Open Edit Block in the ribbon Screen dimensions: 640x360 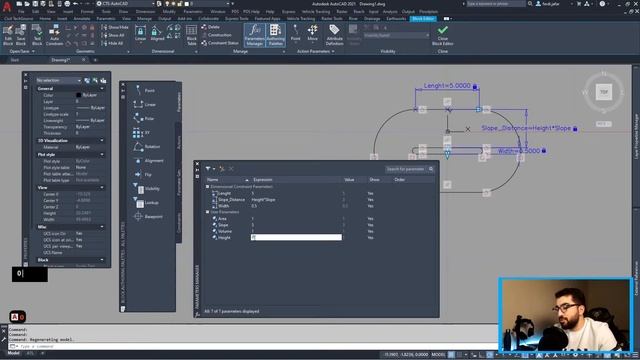[x=8, y=35]
